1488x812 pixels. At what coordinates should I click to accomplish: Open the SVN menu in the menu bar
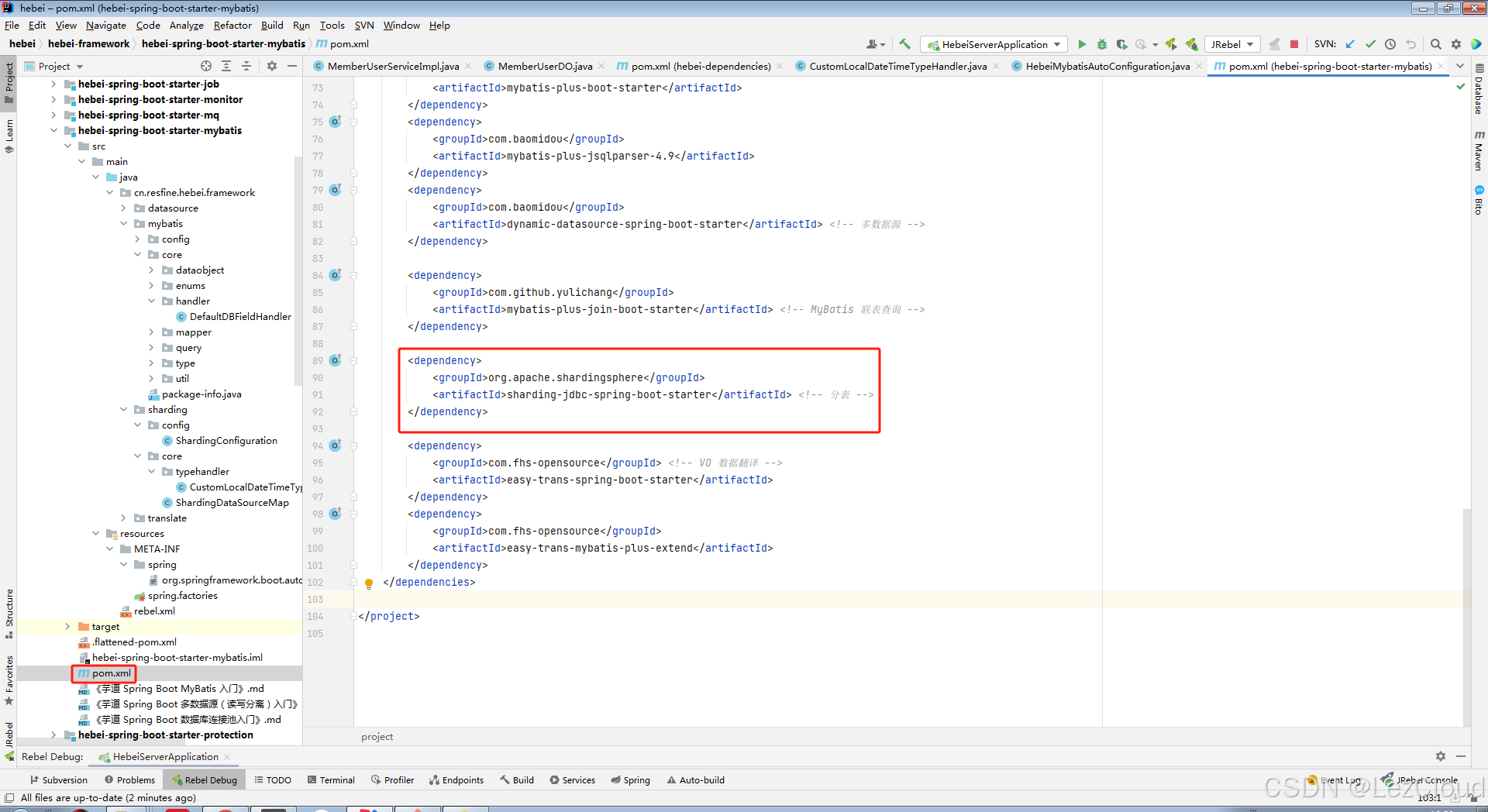(363, 25)
